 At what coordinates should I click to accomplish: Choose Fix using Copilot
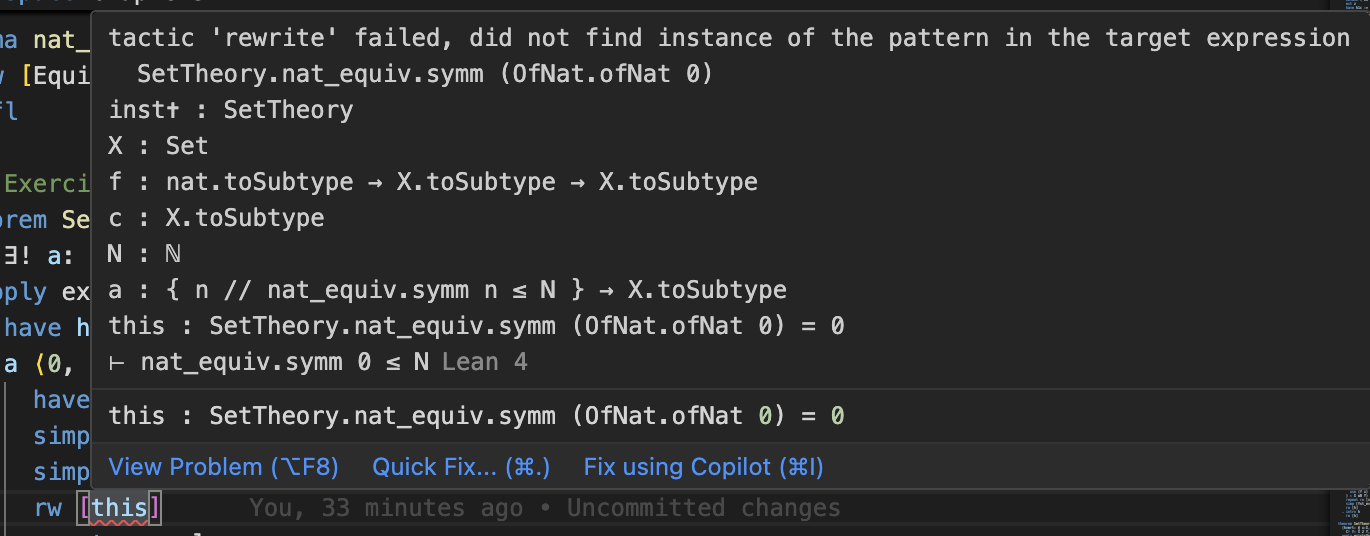[x=703, y=467]
